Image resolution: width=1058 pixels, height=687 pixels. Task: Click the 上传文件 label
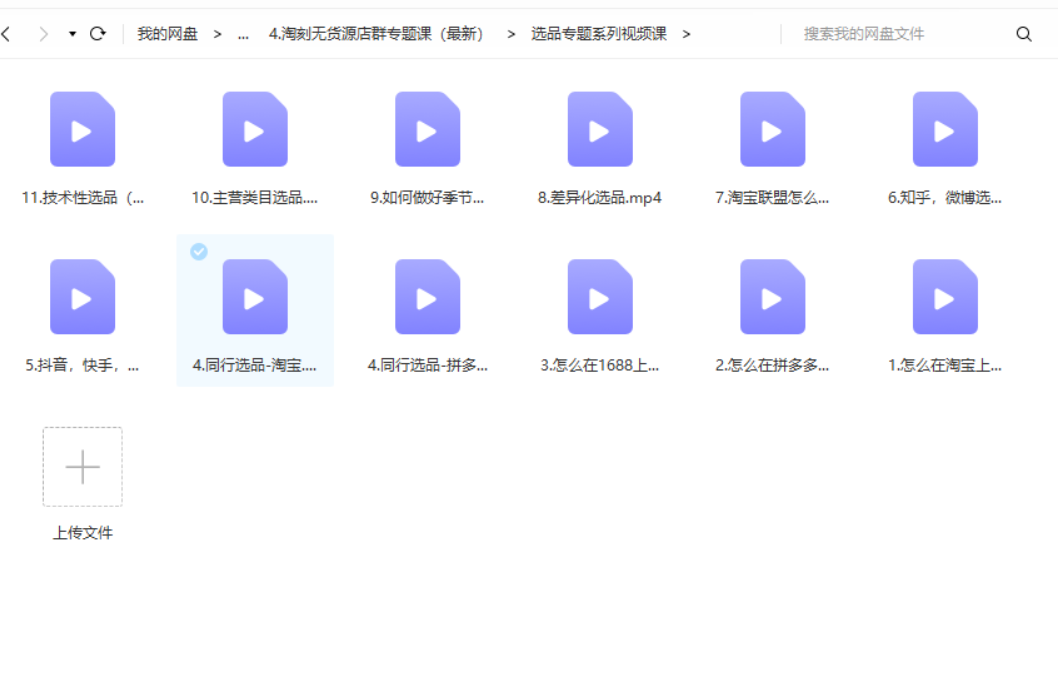[82, 533]
